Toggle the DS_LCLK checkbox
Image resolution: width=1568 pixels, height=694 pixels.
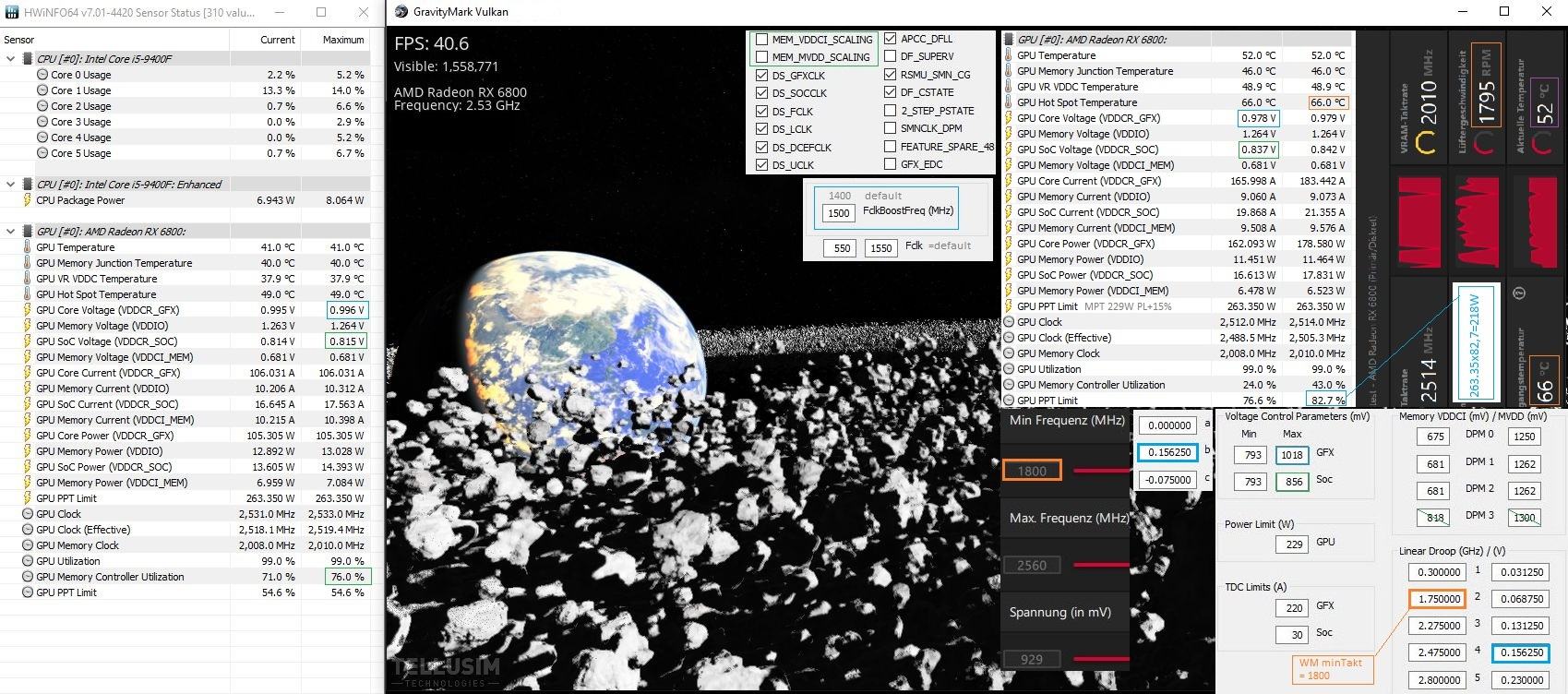tap(761, 129)
